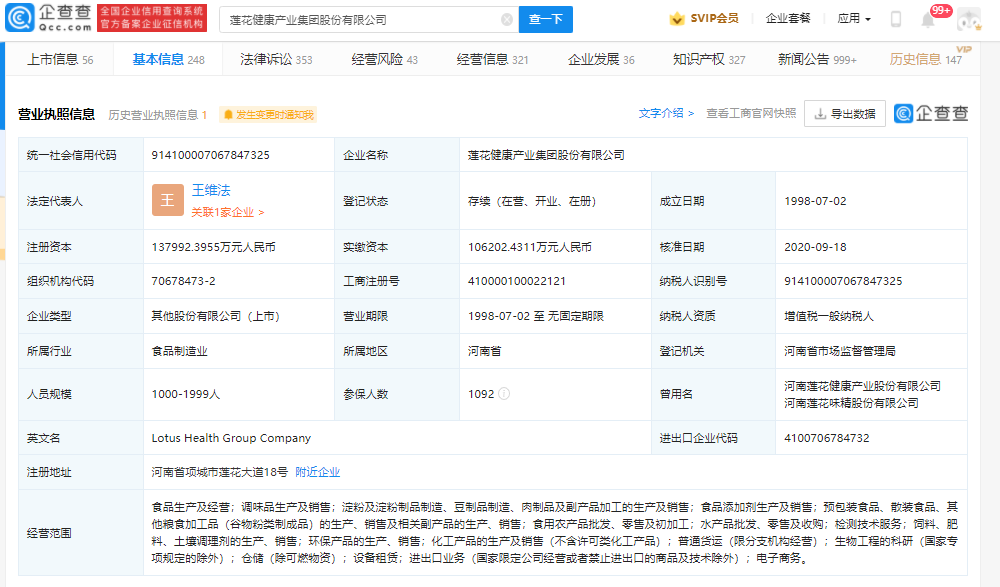Switch to the 新闻公告 tab
This screenshot has height=587, width=1000.
tap(817, 59)
